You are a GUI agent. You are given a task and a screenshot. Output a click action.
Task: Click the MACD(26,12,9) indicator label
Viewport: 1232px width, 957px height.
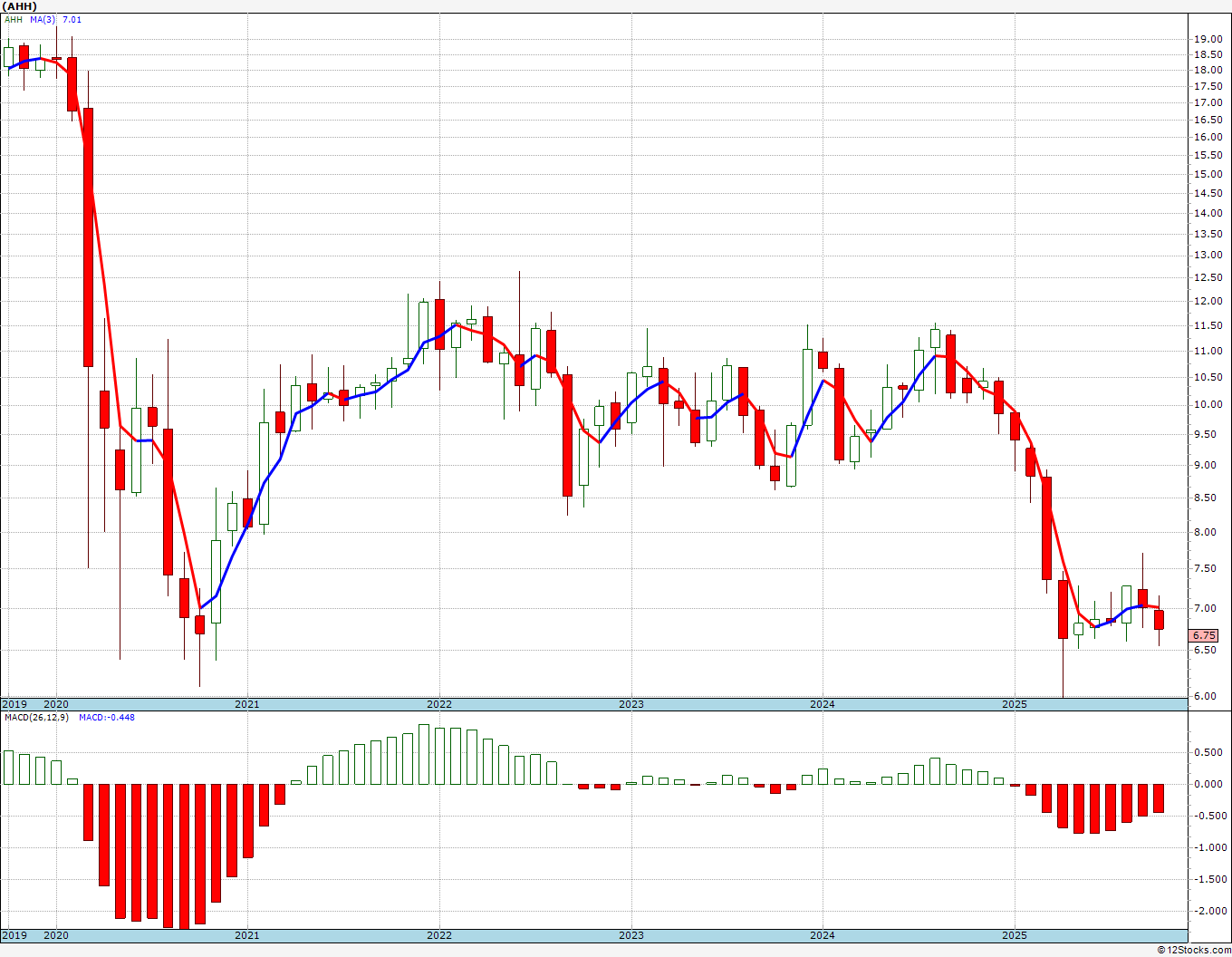[x=36, y=717]
